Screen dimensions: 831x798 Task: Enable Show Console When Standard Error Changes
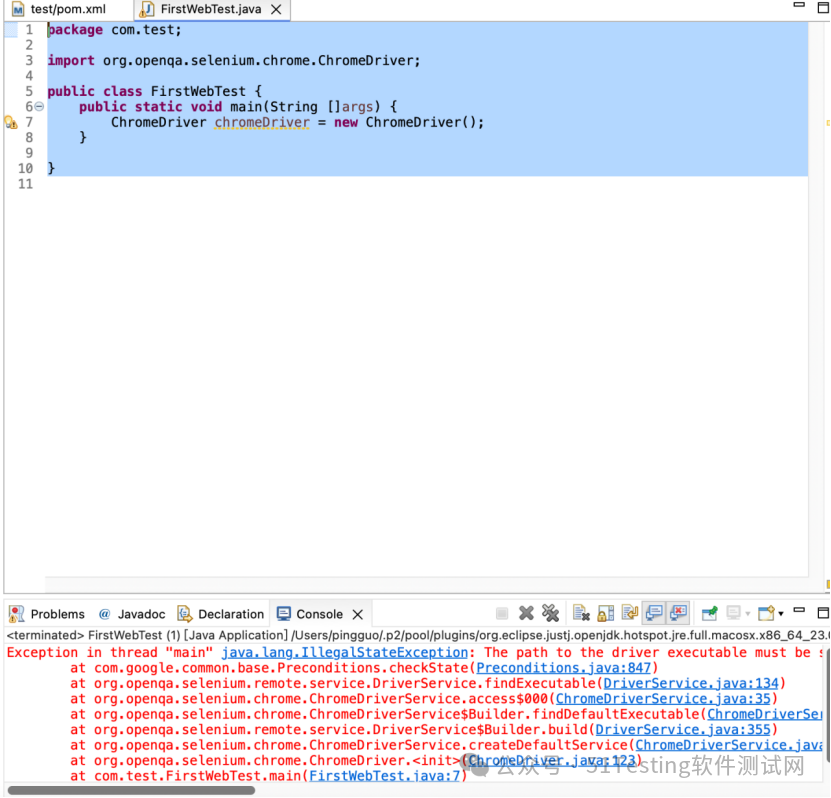tap(678, 613)
